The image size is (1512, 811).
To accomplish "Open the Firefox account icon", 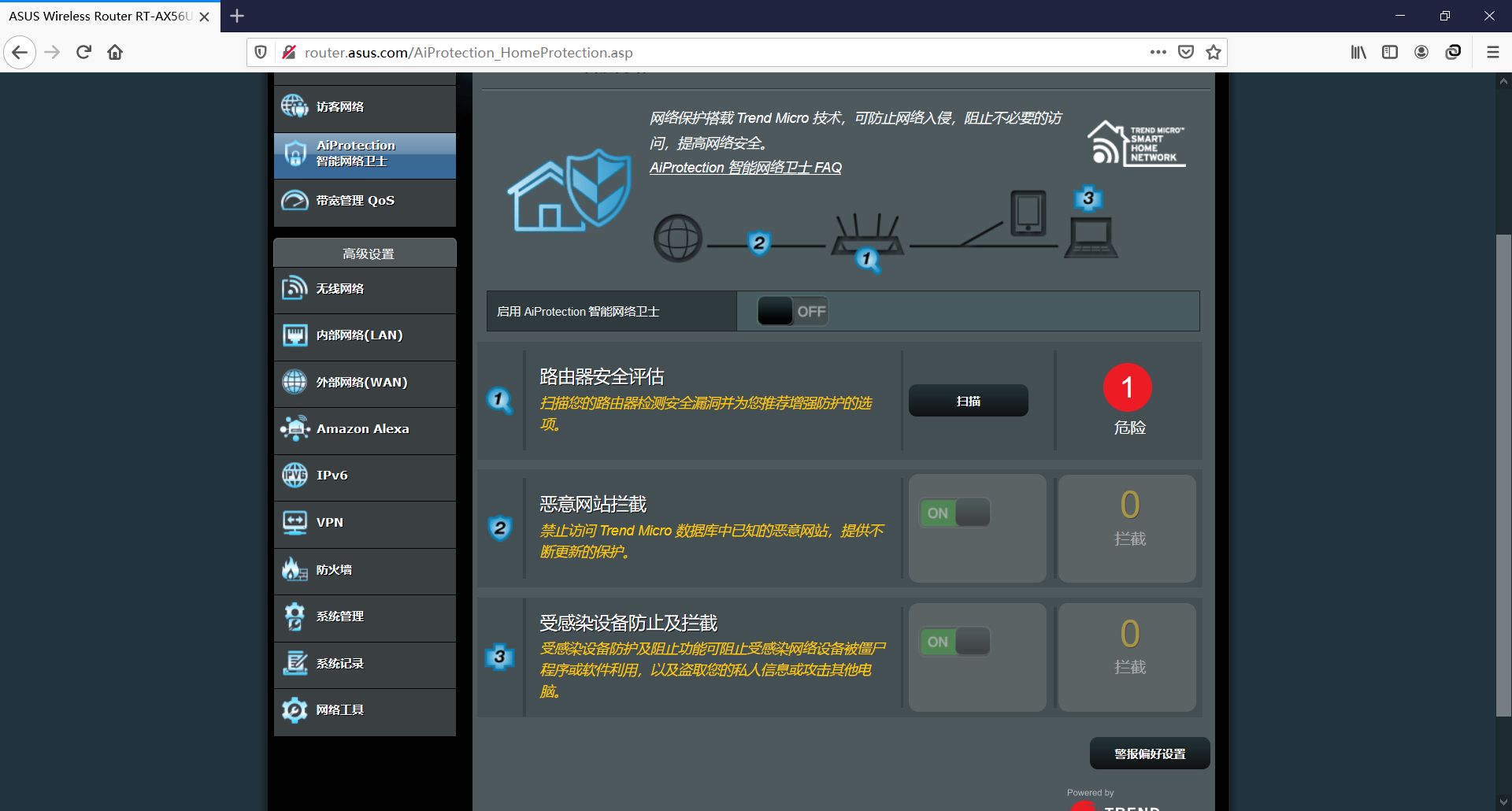I will 1421,52.
